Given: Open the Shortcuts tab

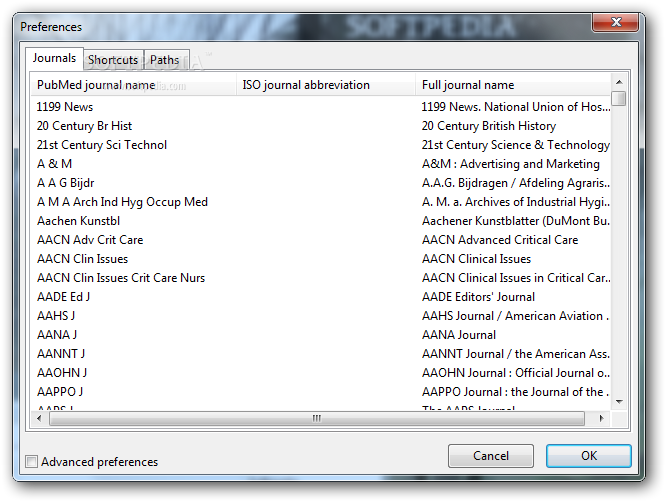Looking at the screenshot, I should (113, 60).
